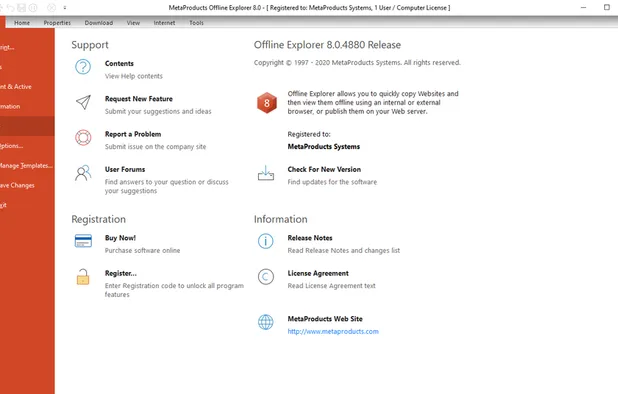Open User Forums via the people icon

(x=83, y=173)
